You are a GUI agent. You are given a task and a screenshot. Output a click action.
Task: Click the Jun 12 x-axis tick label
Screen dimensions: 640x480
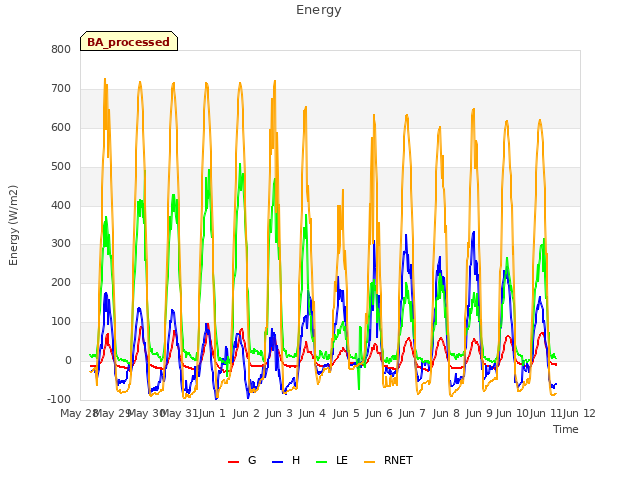coord(579,413)
